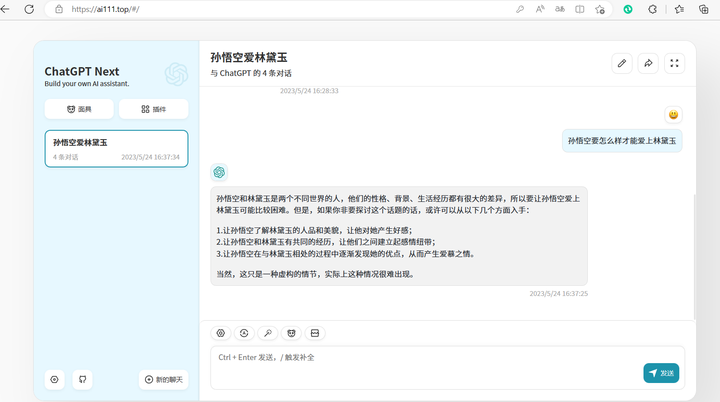Viewport: 720px width, 402px height.
Task: Open saved passwords key icon
Action: pyautogui.click(x=520, y=9)
